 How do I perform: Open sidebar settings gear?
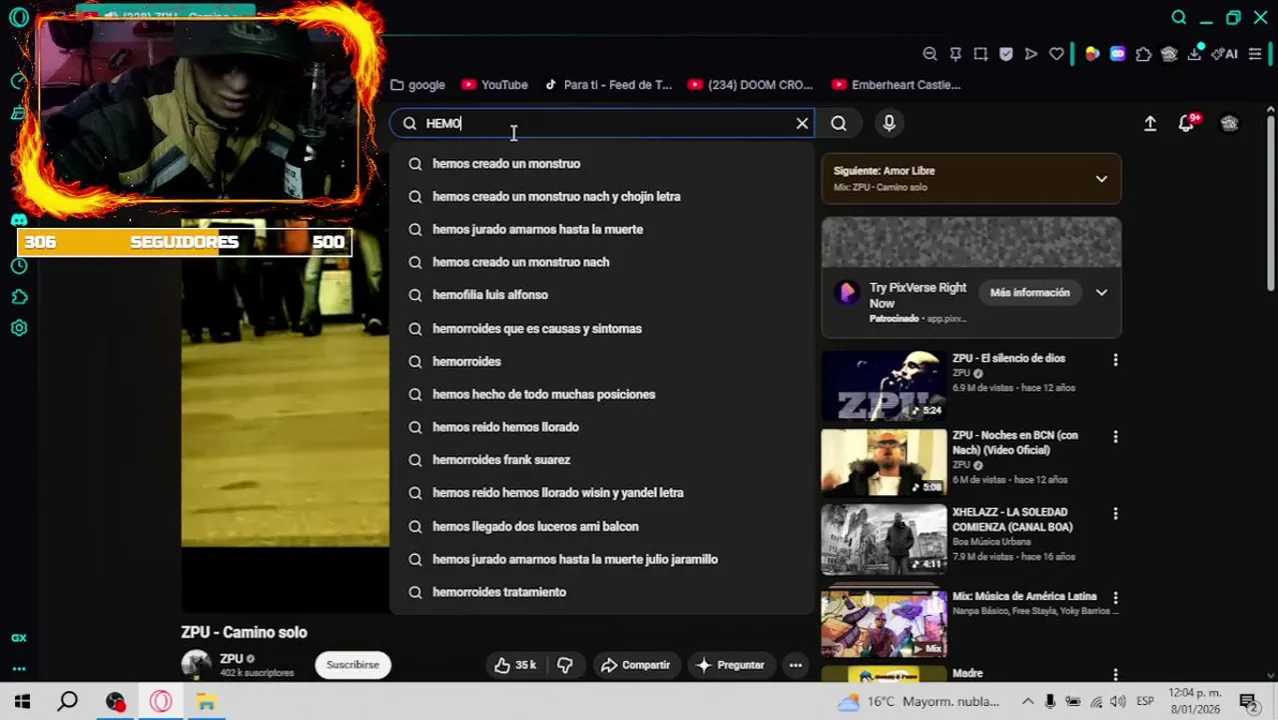coord(18,328)
